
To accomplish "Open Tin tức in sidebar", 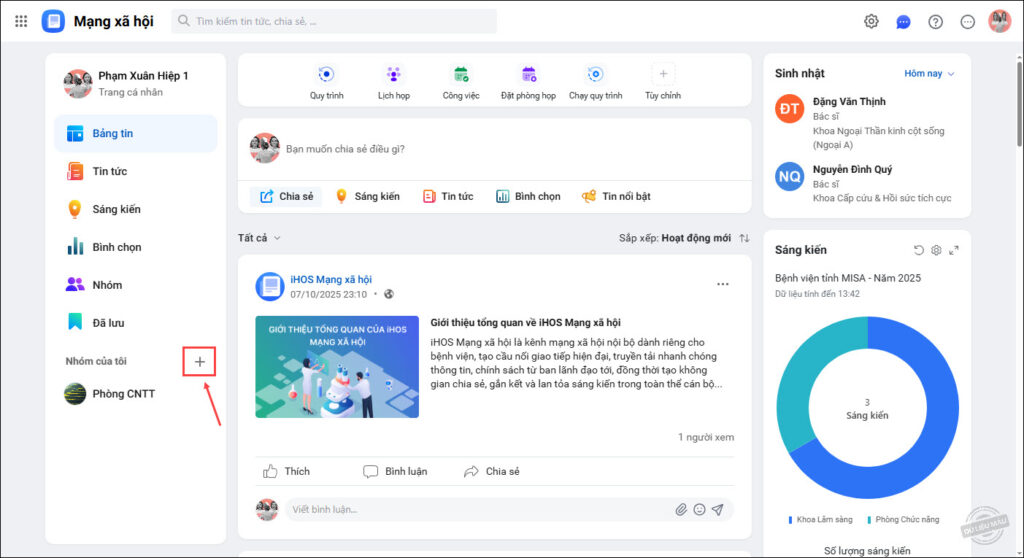I will pos(136,171).
